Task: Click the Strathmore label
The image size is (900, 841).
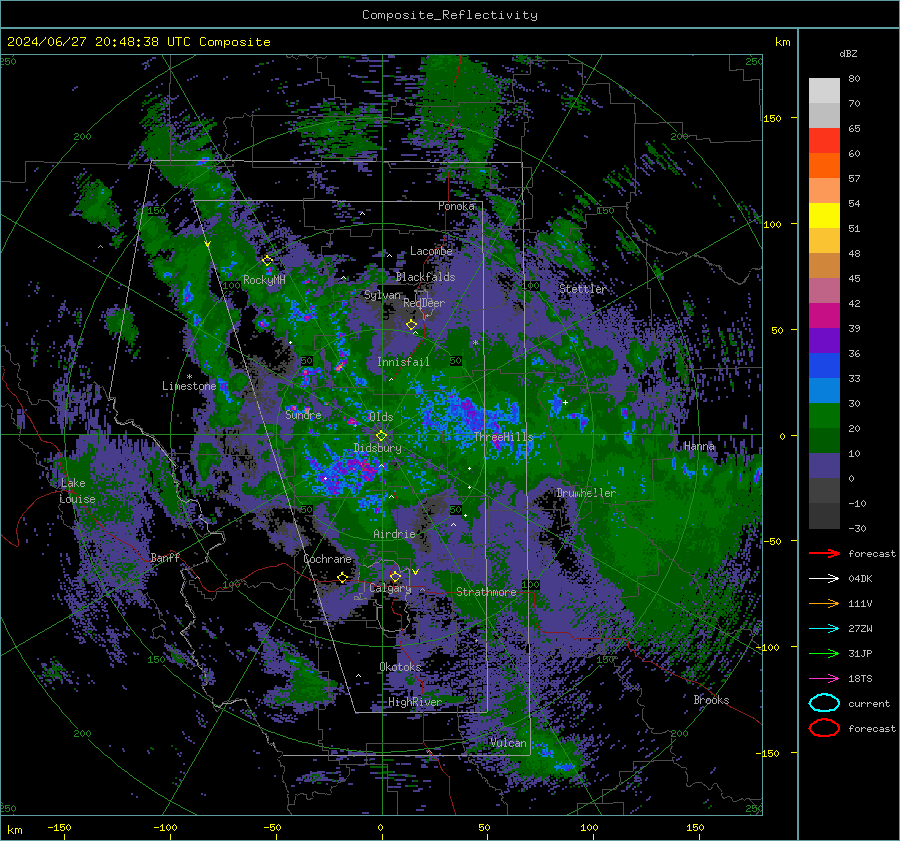Action: 486,592
